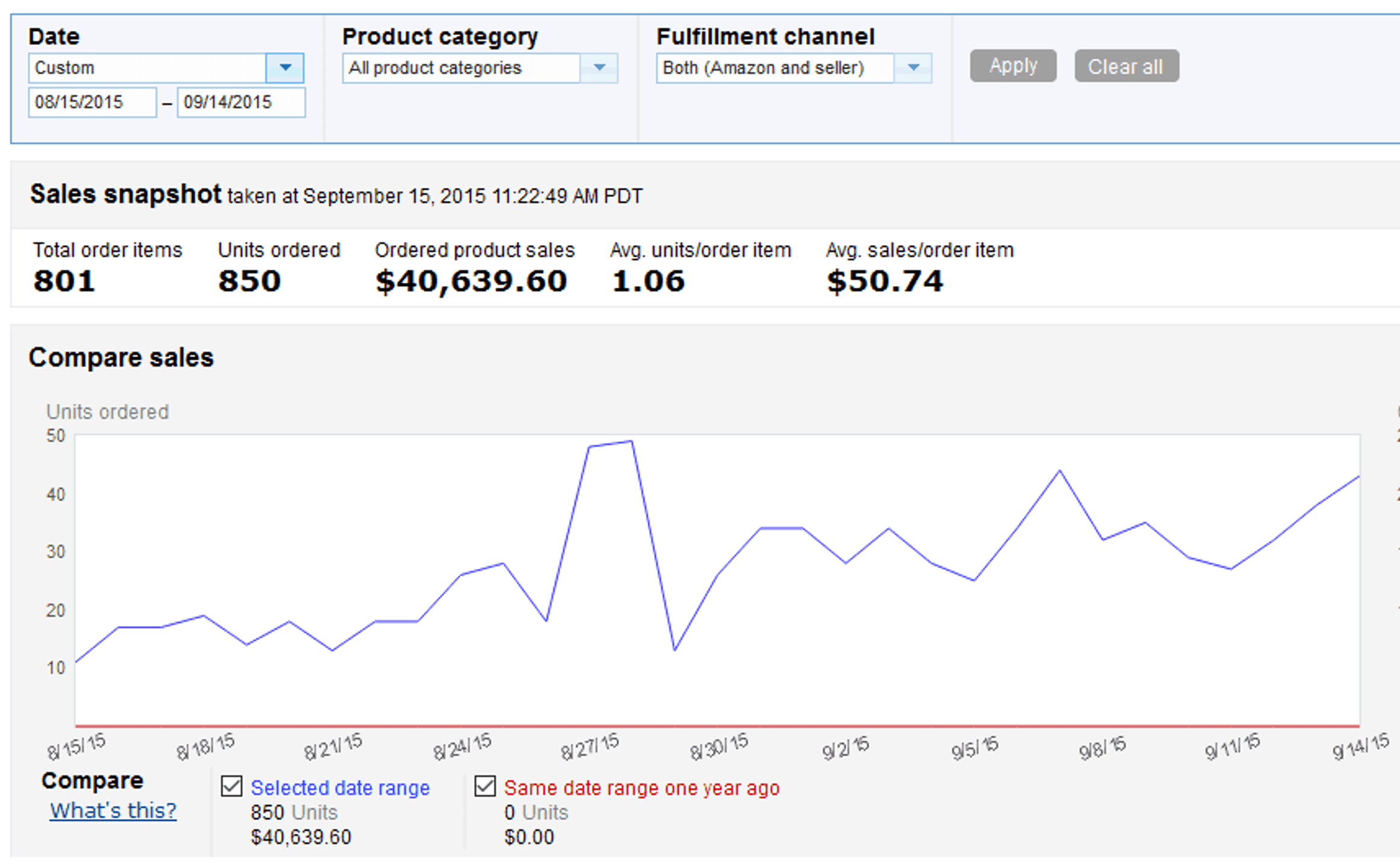Screen dimensions: 1400x865
Task: Open the Date range dropdown arrow
Action: click(285, 68)
